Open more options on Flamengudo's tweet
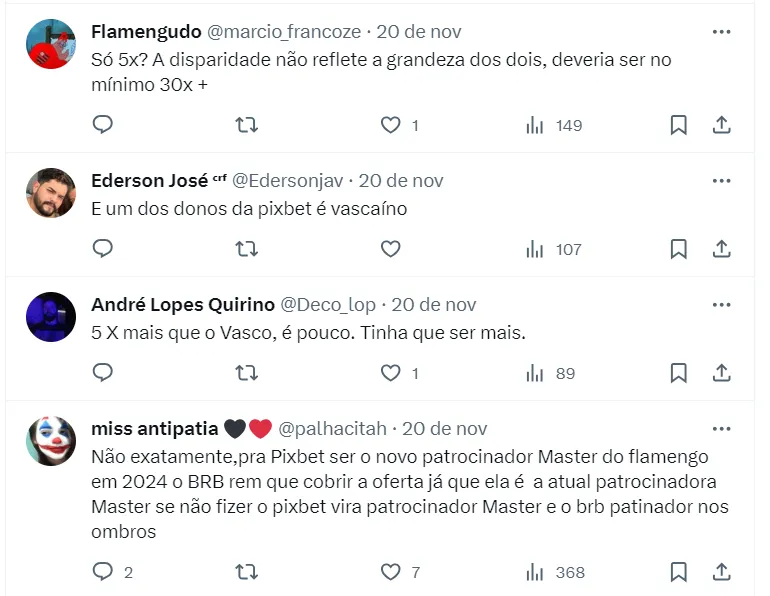This screenshot has width=770, height=596. click(721, 32)
